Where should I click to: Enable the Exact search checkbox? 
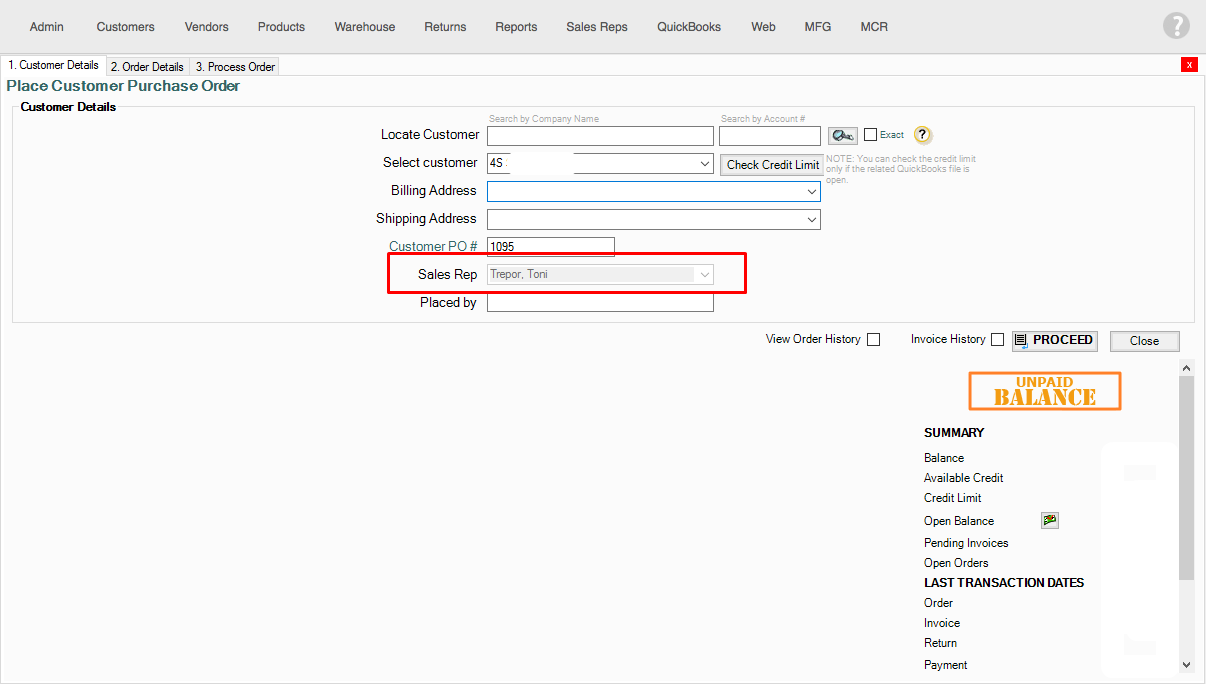click(870, 135)
